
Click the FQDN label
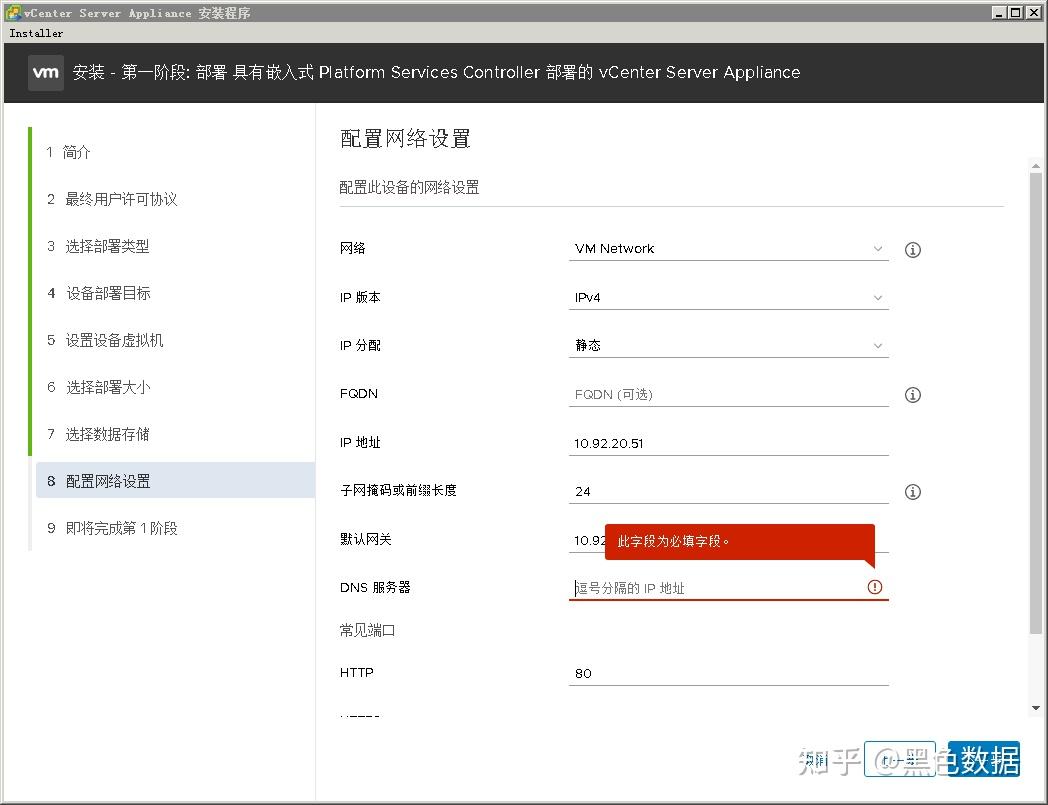tap(358, 393)
